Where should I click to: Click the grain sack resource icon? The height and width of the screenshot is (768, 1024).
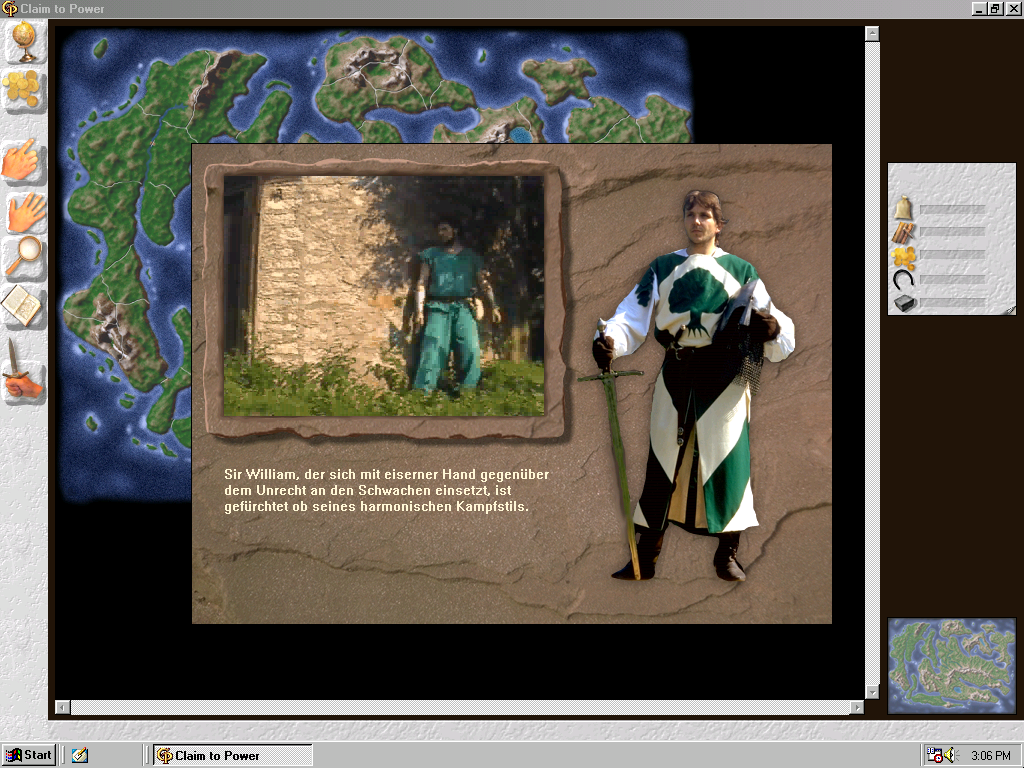[903, 208]
